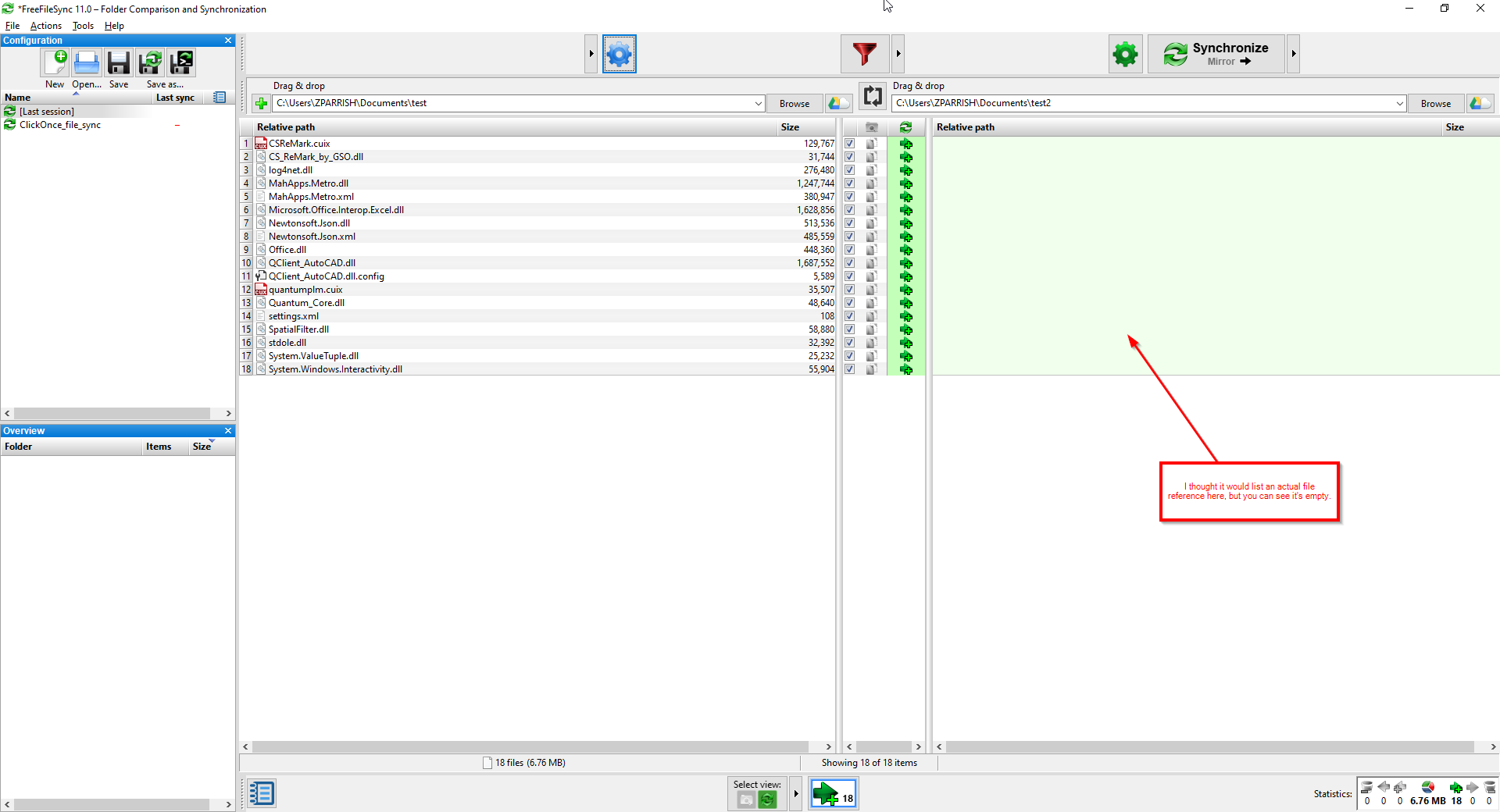This screenshot has width=1500, height=812.
Task: Change sync direction for CSReMark.cuix
Action: click(905, 144)
